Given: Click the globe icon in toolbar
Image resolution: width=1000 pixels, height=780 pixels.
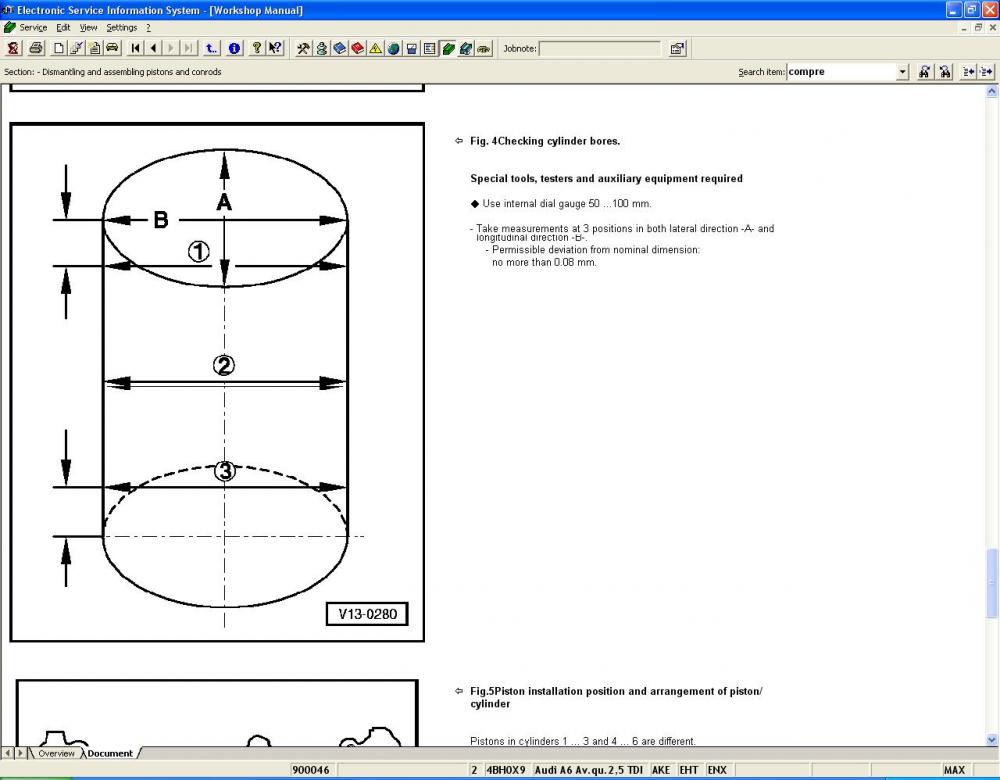Looking at the screenshot, I should 393,48.
